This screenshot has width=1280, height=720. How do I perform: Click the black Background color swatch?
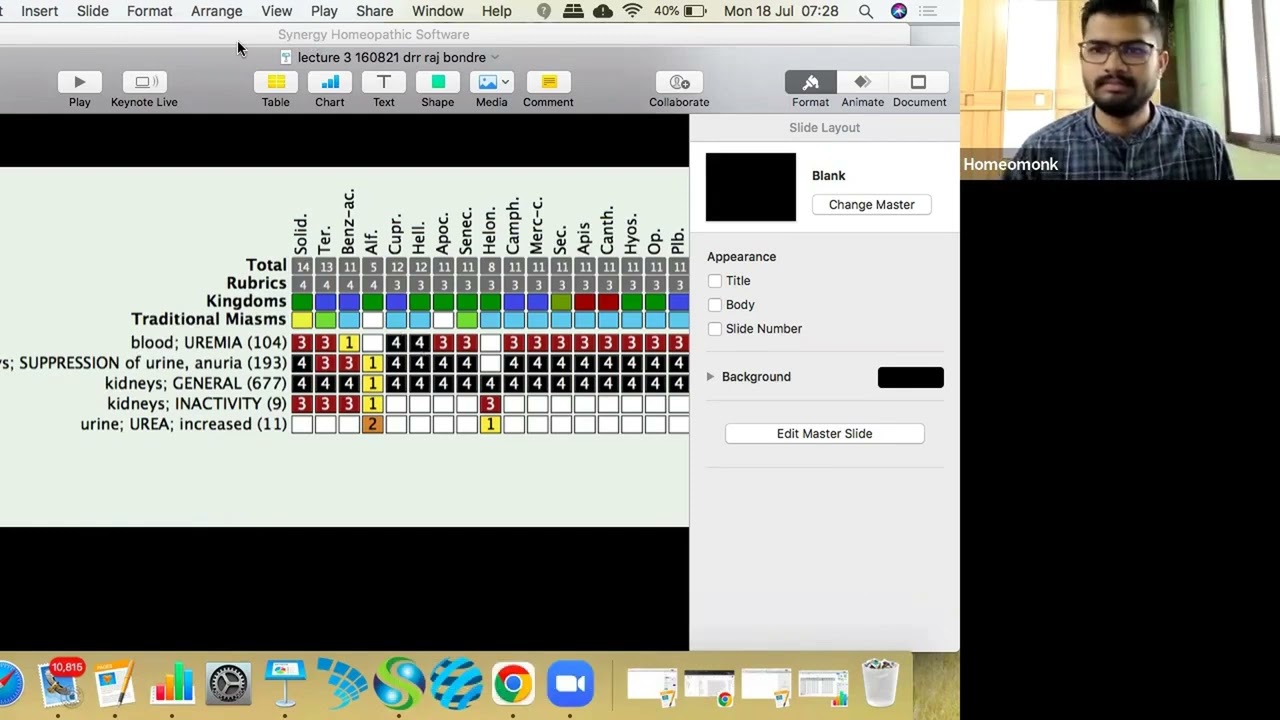(910, 377)
